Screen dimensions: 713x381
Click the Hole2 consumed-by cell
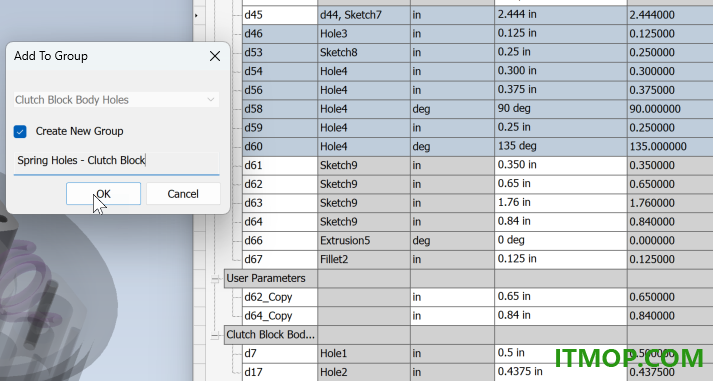[x=364, y=372]
